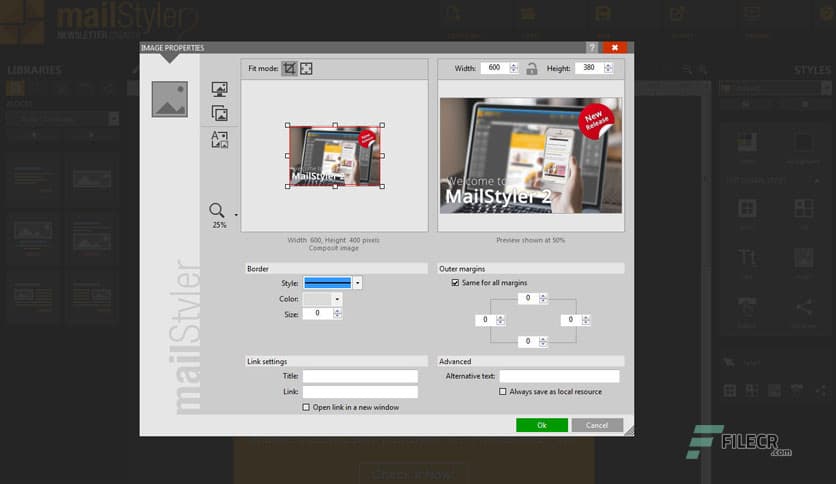This screenshot has height=484, width=836.
Task: Click the bottom margin value field
Action: (528, 341)
